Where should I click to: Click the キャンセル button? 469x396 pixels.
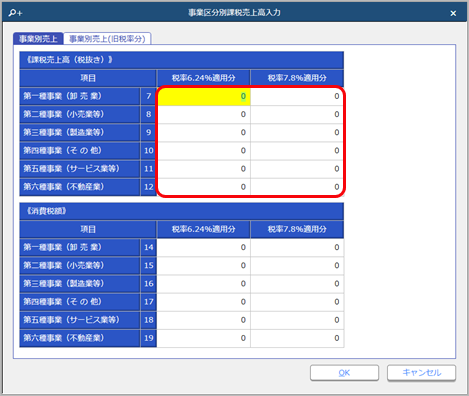pos(421,373)
